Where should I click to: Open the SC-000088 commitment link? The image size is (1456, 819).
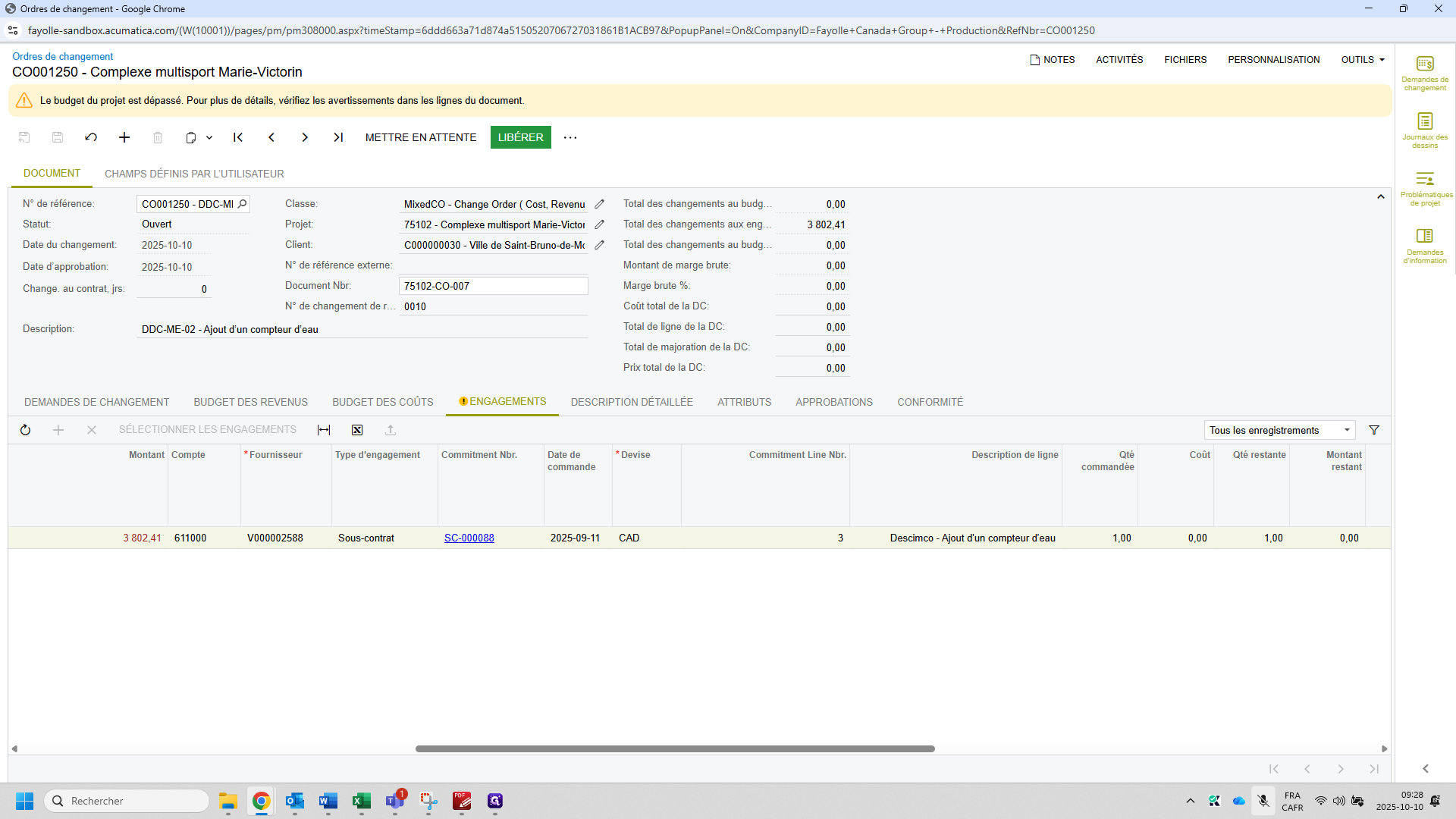pos(469,538)
